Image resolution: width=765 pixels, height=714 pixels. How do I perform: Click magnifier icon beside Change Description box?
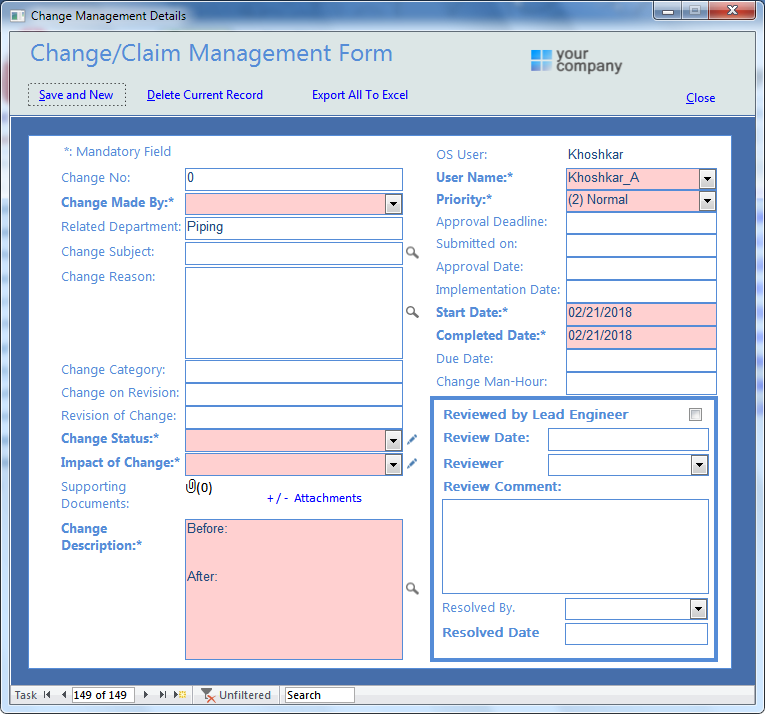click(412, 588)
